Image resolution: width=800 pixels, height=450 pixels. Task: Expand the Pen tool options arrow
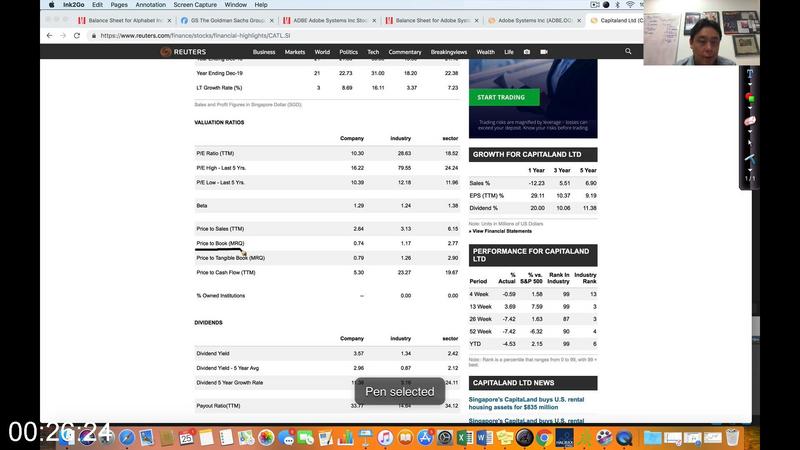749,170
